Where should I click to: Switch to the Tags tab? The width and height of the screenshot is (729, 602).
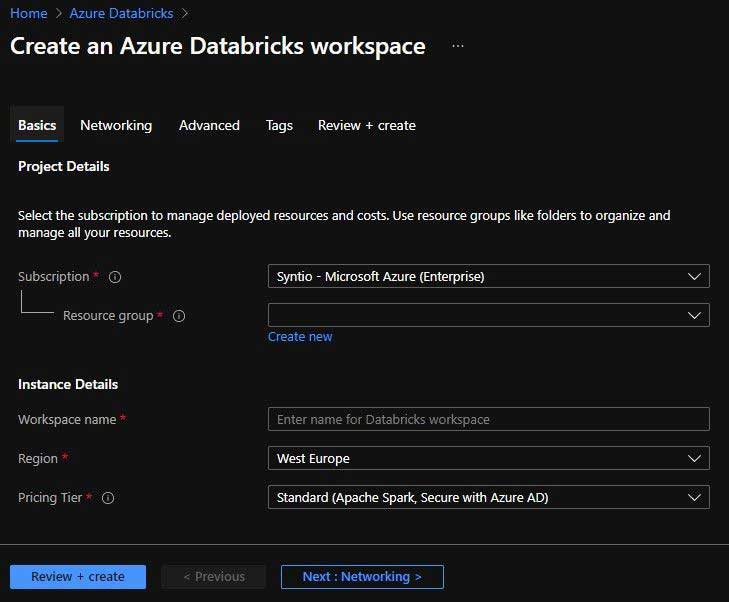(x=279, y=125)
